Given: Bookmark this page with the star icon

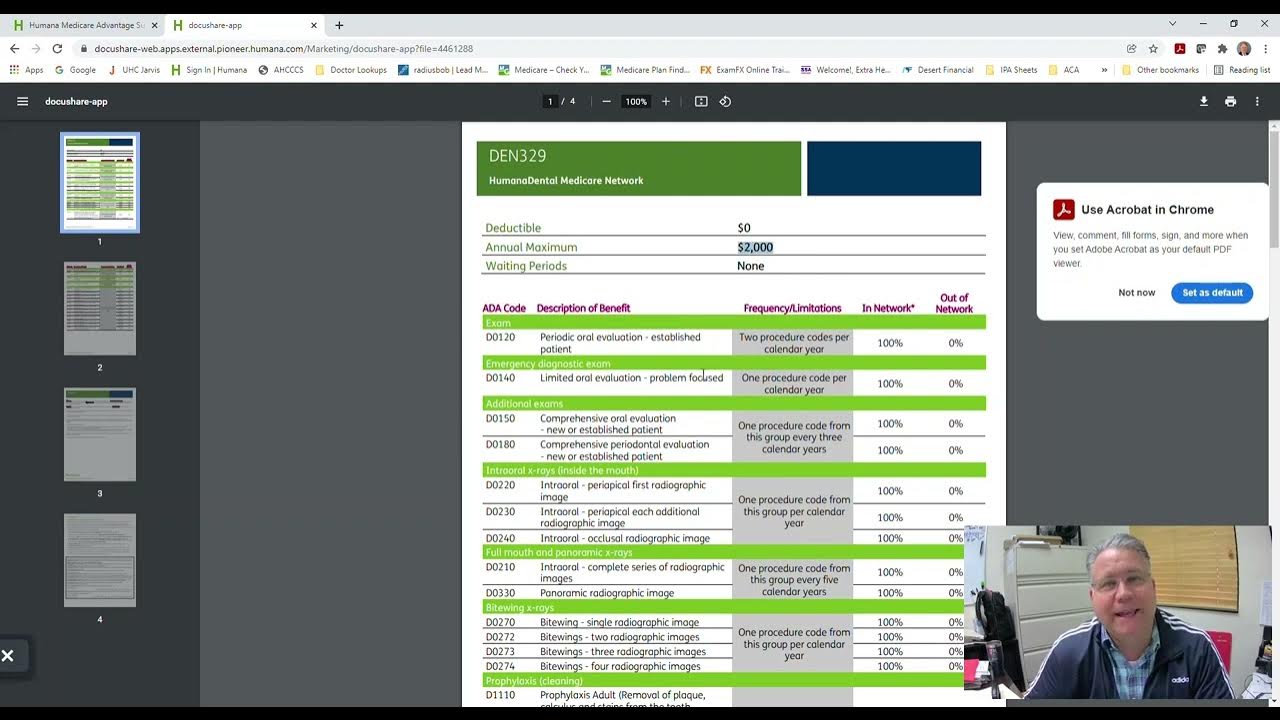Looking at the screenshot, I should (x=1153, y=48).
